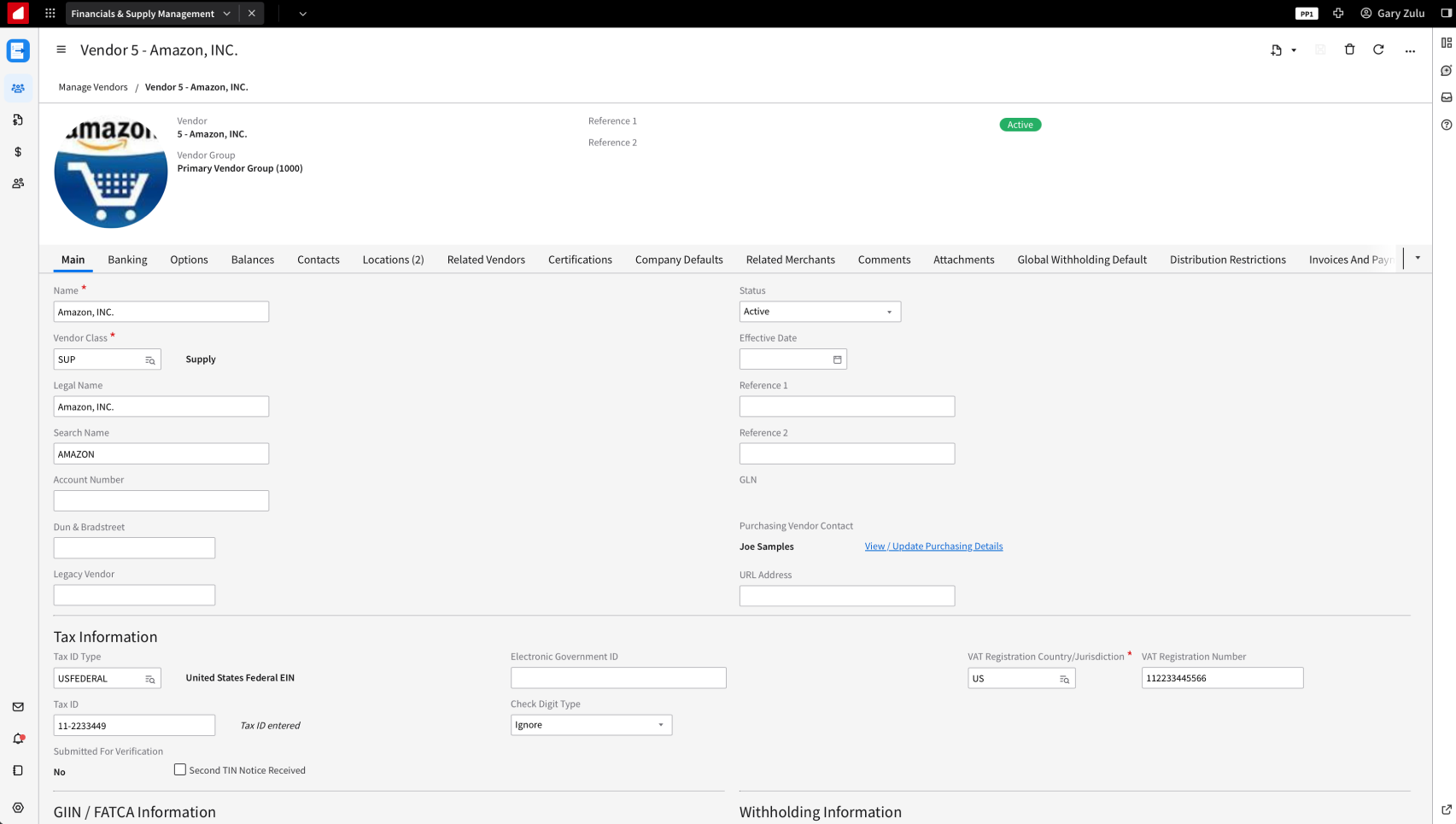Open the inbox icon in right rail

[1447, 97]
